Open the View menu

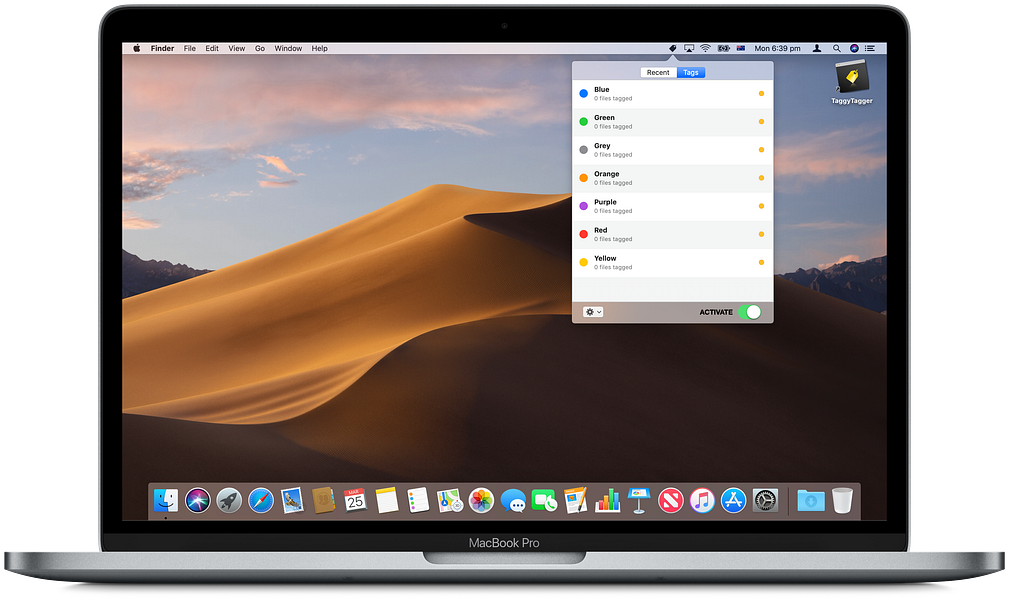[237, 48]
